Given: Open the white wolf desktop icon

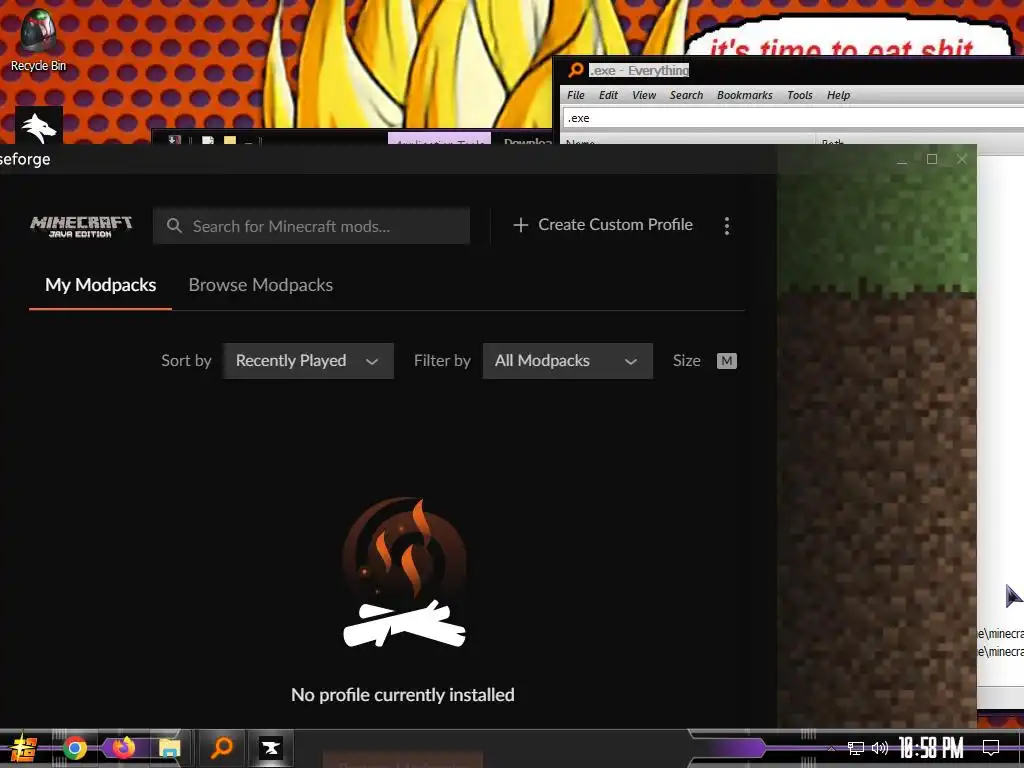Looking at the screenshot, I should click(x=39, y=126).
